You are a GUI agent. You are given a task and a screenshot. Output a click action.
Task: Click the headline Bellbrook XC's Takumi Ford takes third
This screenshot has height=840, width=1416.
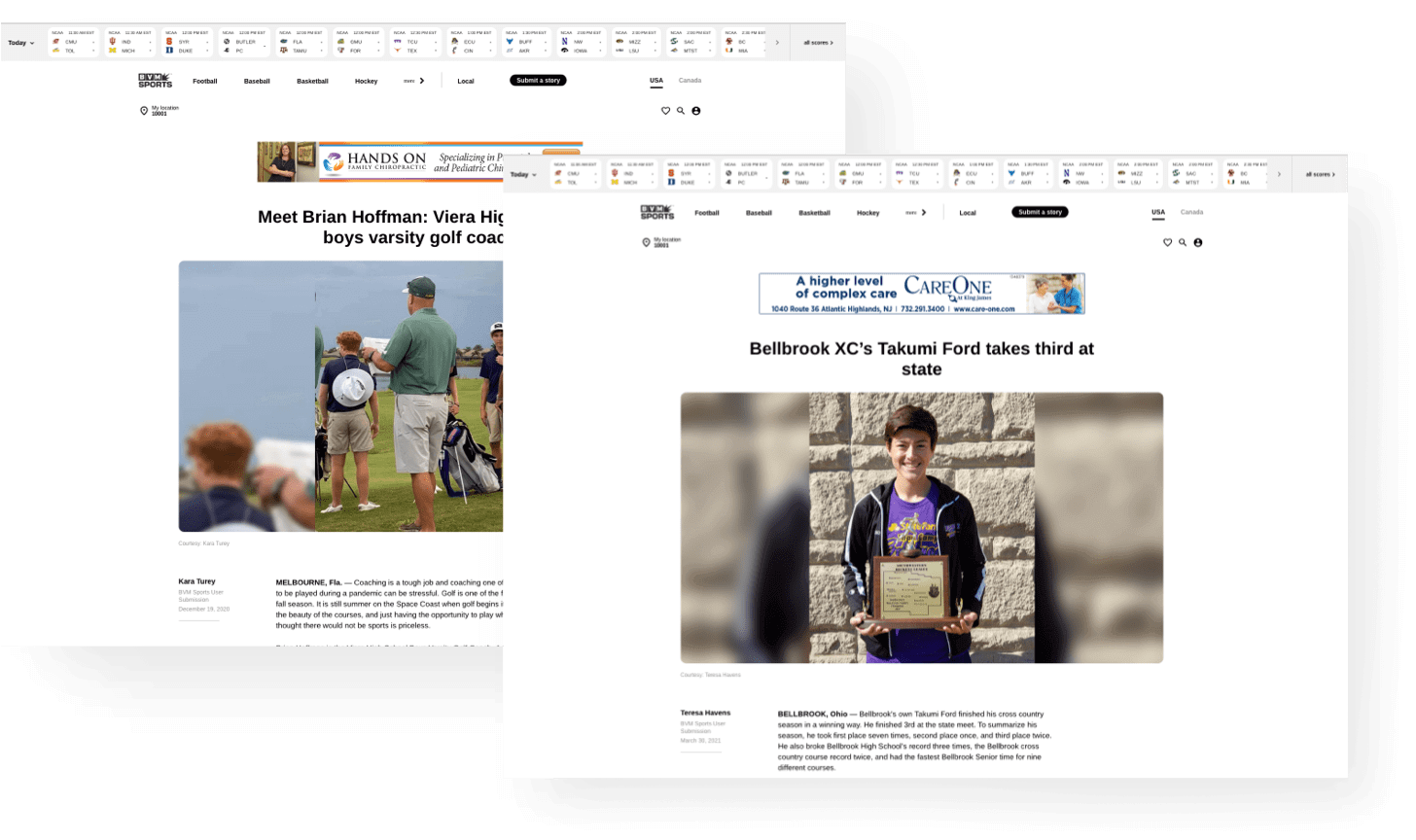pos(922,359)
